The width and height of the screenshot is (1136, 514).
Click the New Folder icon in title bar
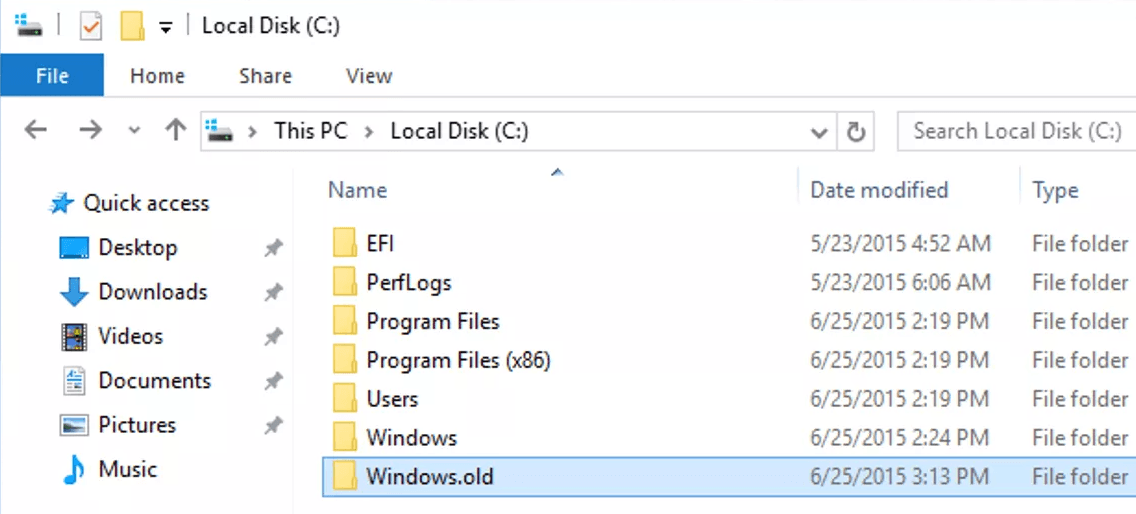pos(132,26)
